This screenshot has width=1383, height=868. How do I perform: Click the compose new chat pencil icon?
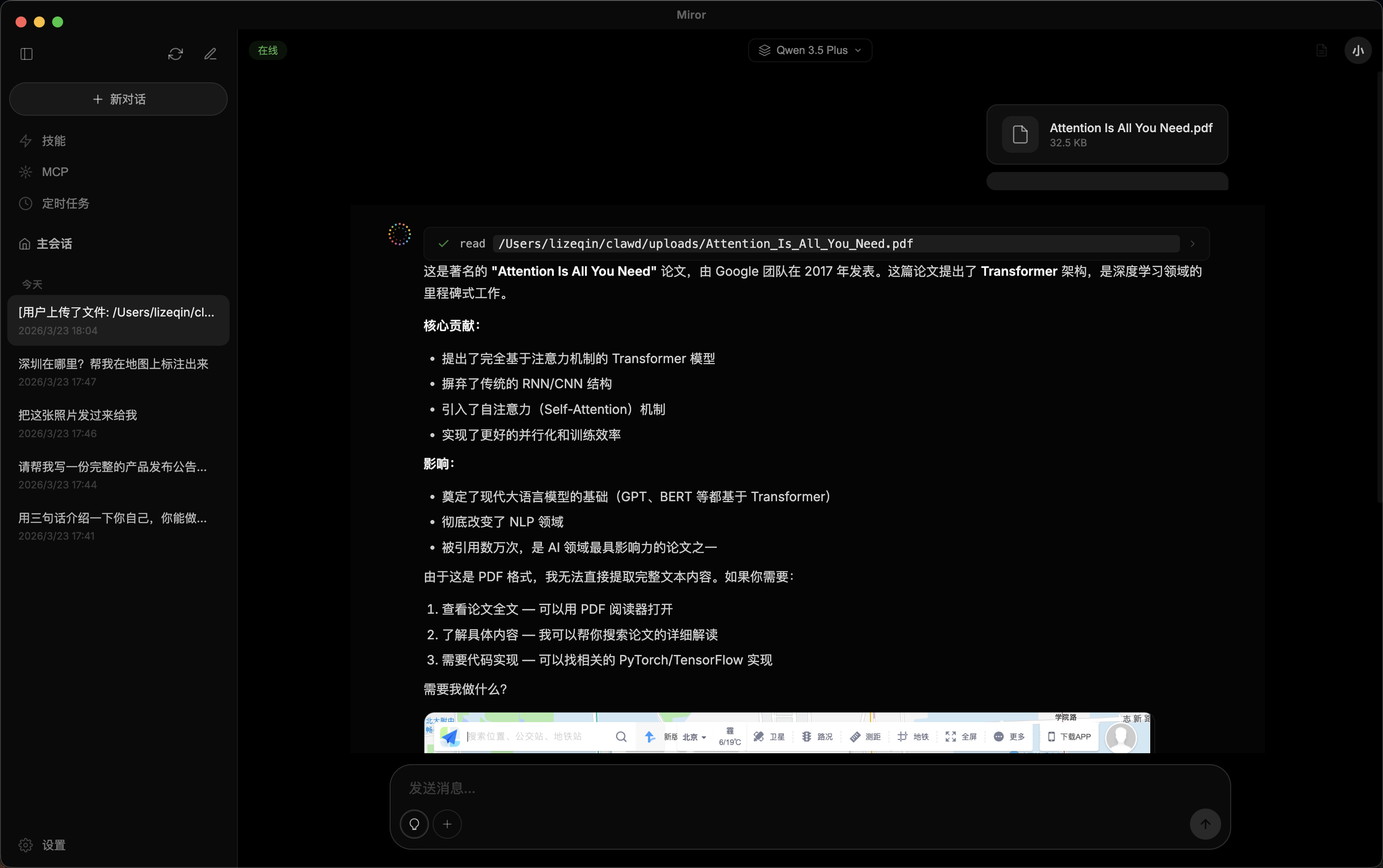click(x=210, y=54)
